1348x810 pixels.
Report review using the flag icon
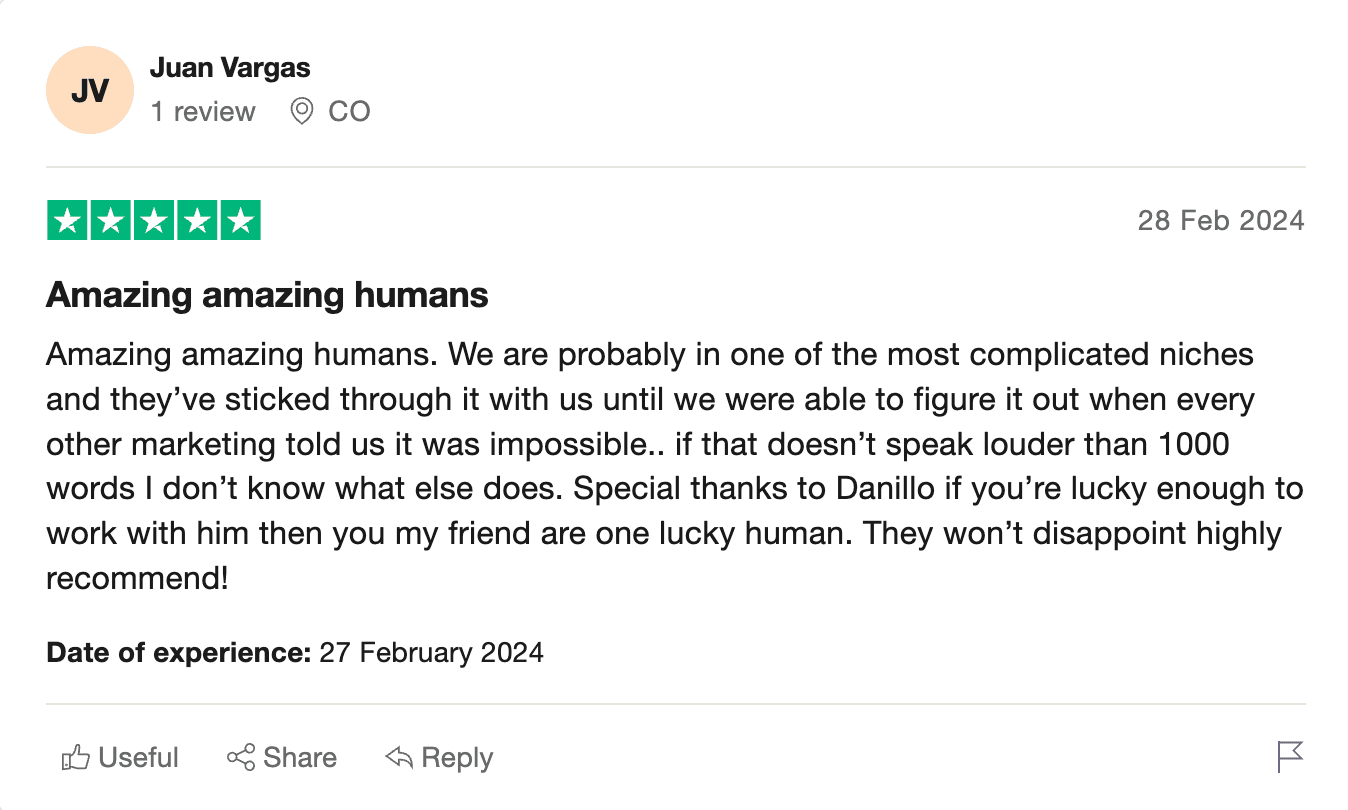point(1291,757)
